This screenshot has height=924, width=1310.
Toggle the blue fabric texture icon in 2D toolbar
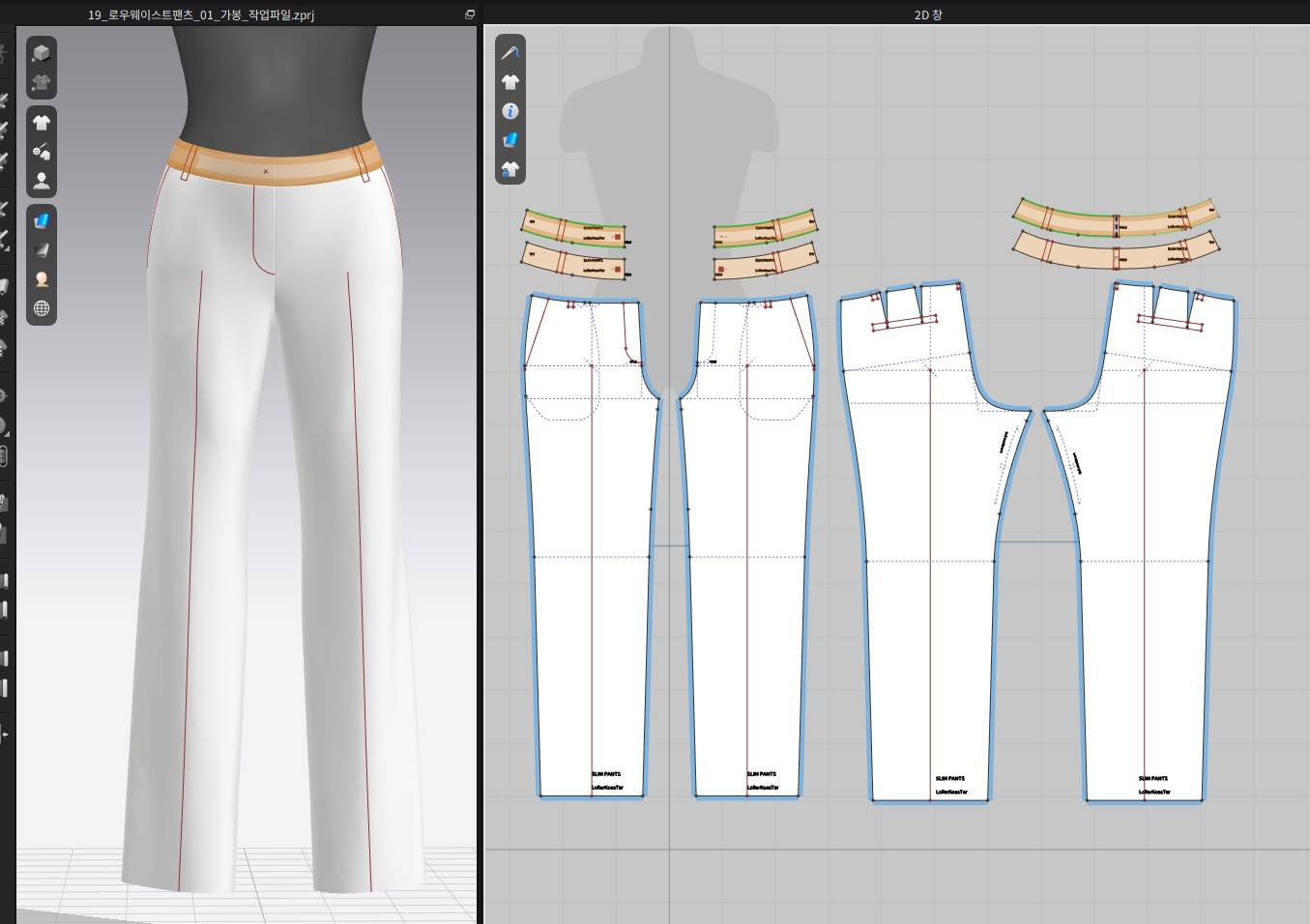click(x=510, y=140)
